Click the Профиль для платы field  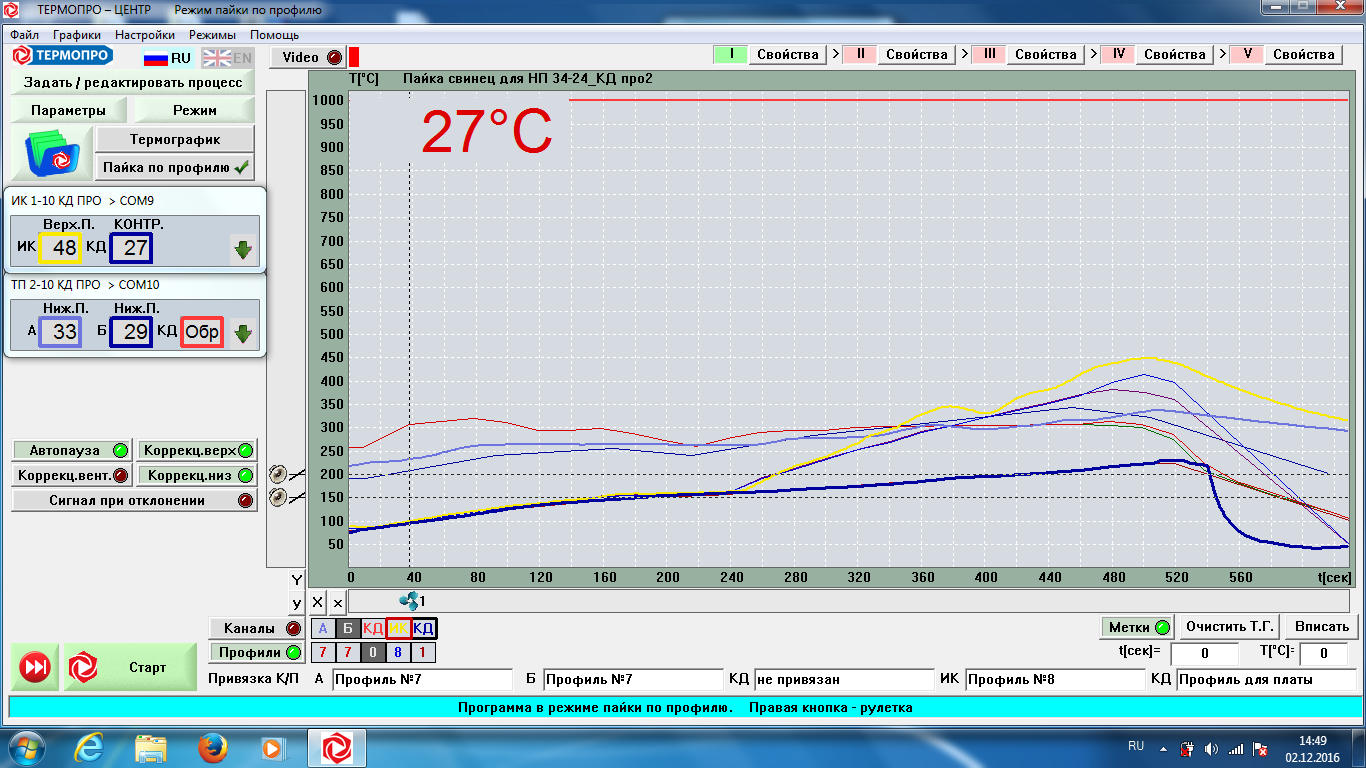pos(1267,680)
